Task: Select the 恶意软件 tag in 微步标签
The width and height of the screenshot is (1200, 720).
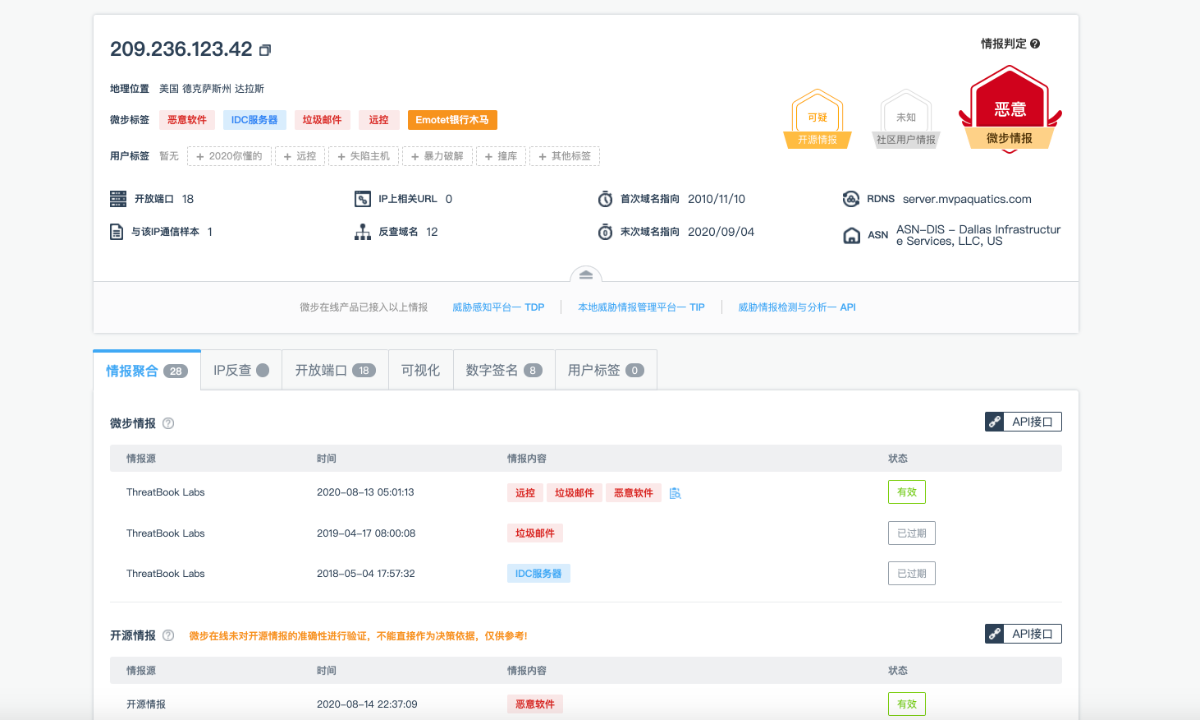Action: pyautogui.click(x=187, y=120)
